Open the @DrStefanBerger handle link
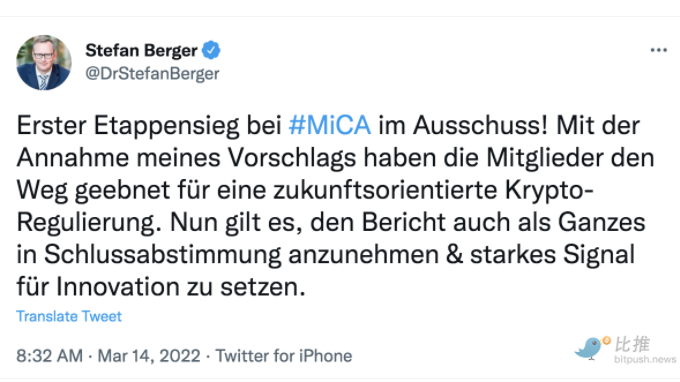 152,73
